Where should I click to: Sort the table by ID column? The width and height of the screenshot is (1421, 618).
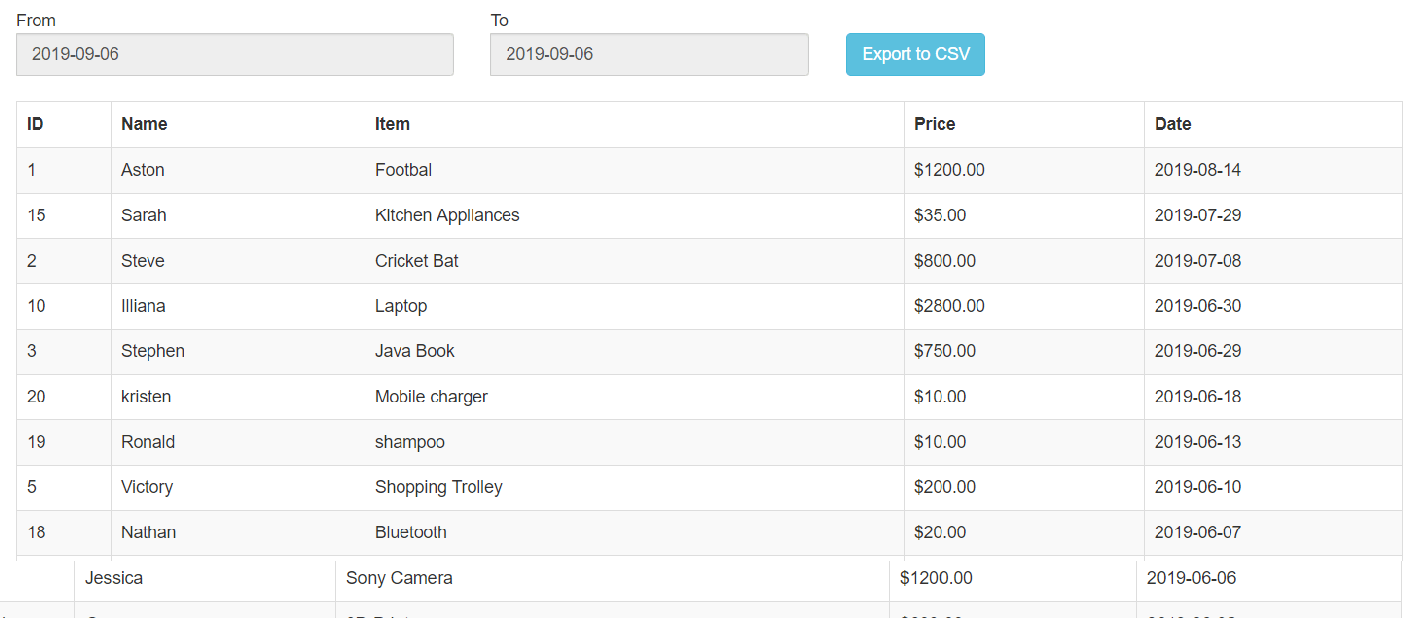pyautogui.click(x=35, y=123)
